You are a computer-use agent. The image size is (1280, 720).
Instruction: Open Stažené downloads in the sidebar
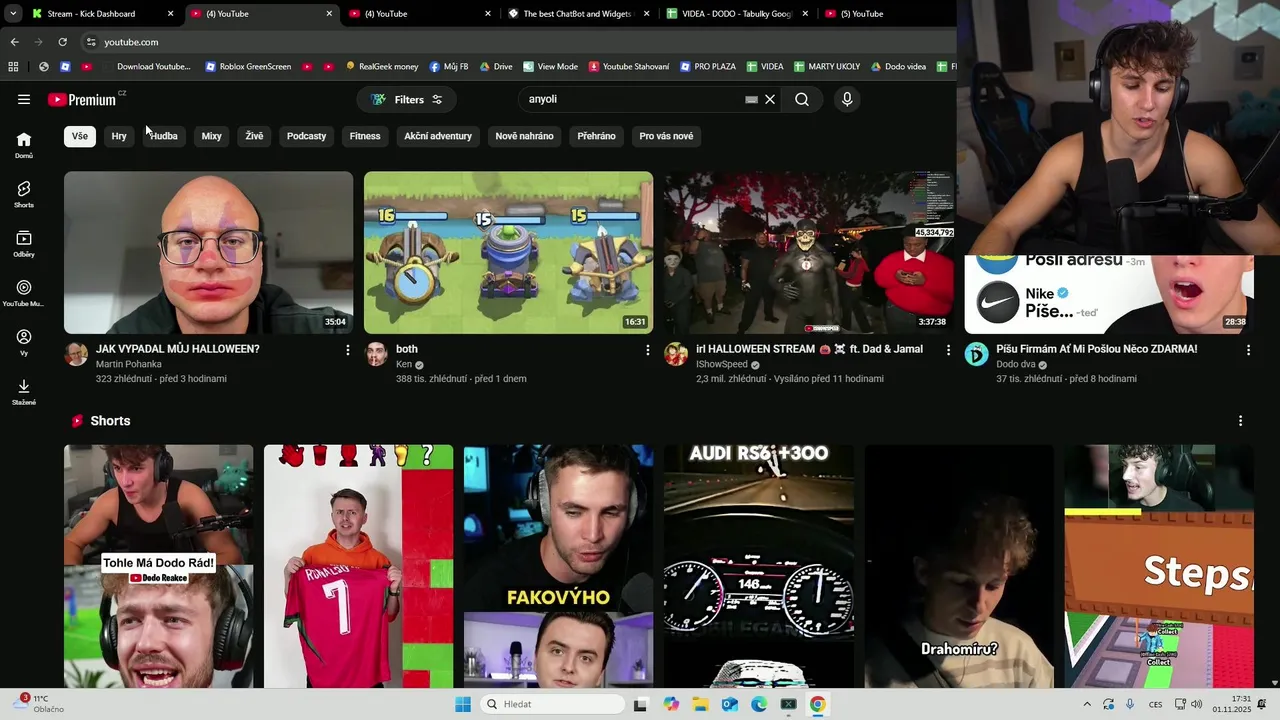[24, 392]
